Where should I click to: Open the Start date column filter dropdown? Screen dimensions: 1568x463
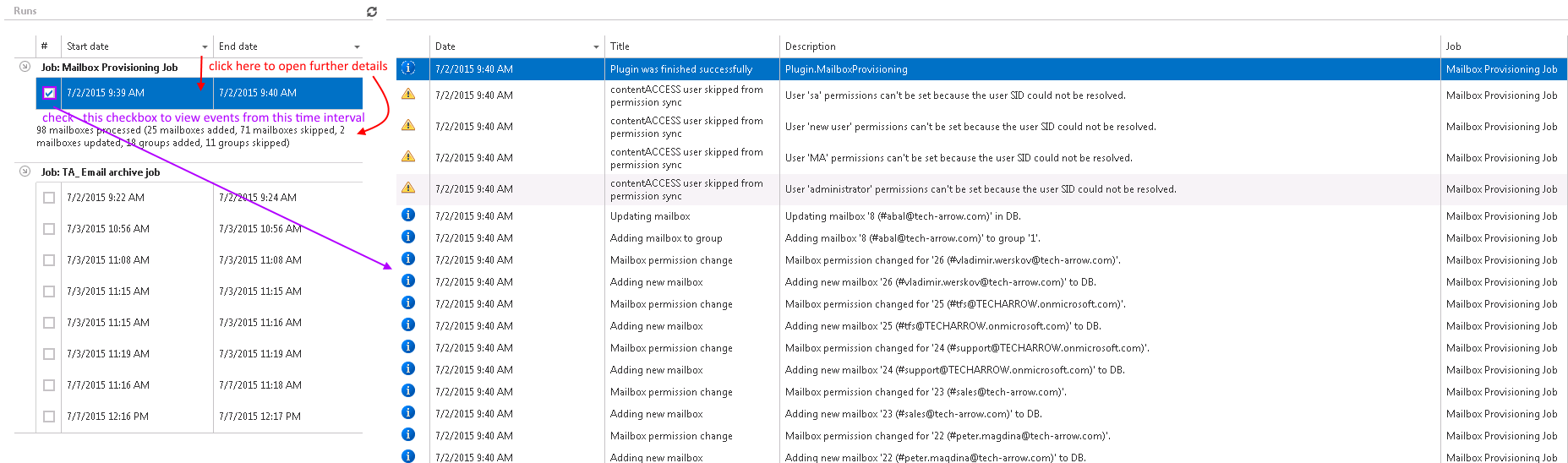(x=205, y=47)
